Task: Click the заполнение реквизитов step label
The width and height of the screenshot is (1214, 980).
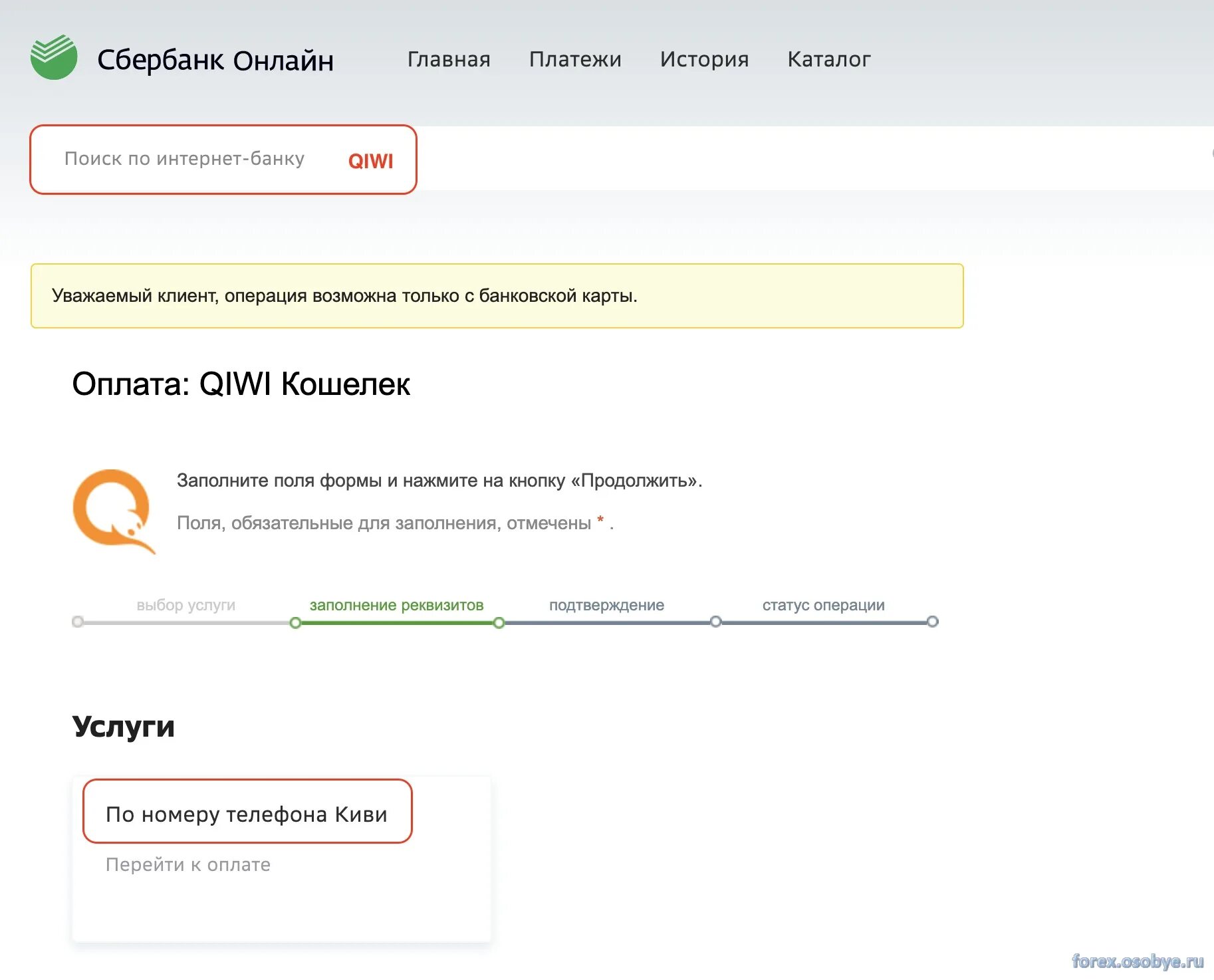Action: 396,605
